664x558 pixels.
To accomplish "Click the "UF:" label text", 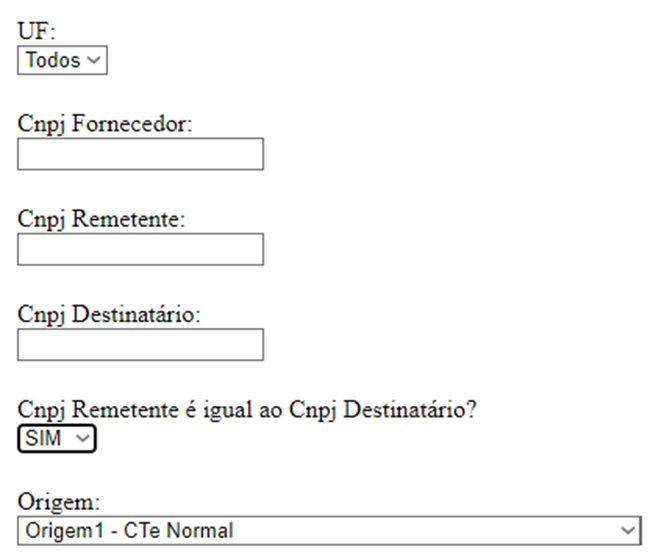I will click(x=36, y=34).
